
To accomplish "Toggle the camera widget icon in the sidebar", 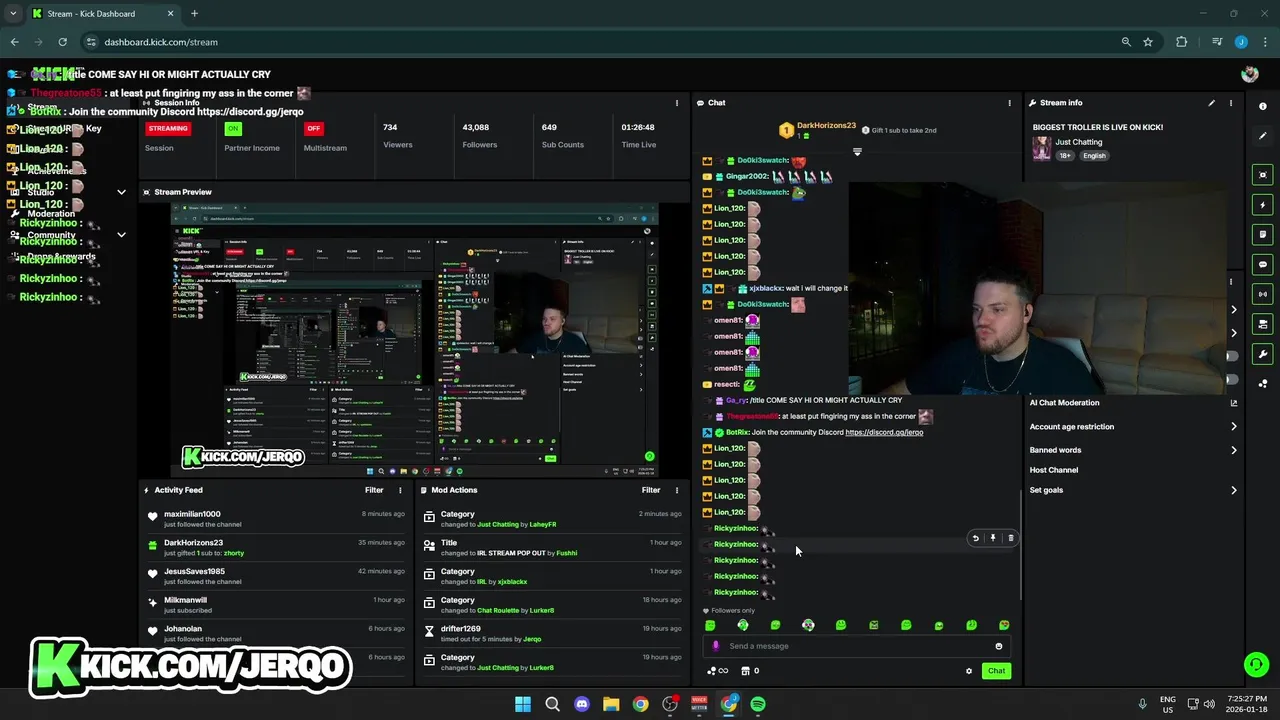I will [x=1263, y=324].
